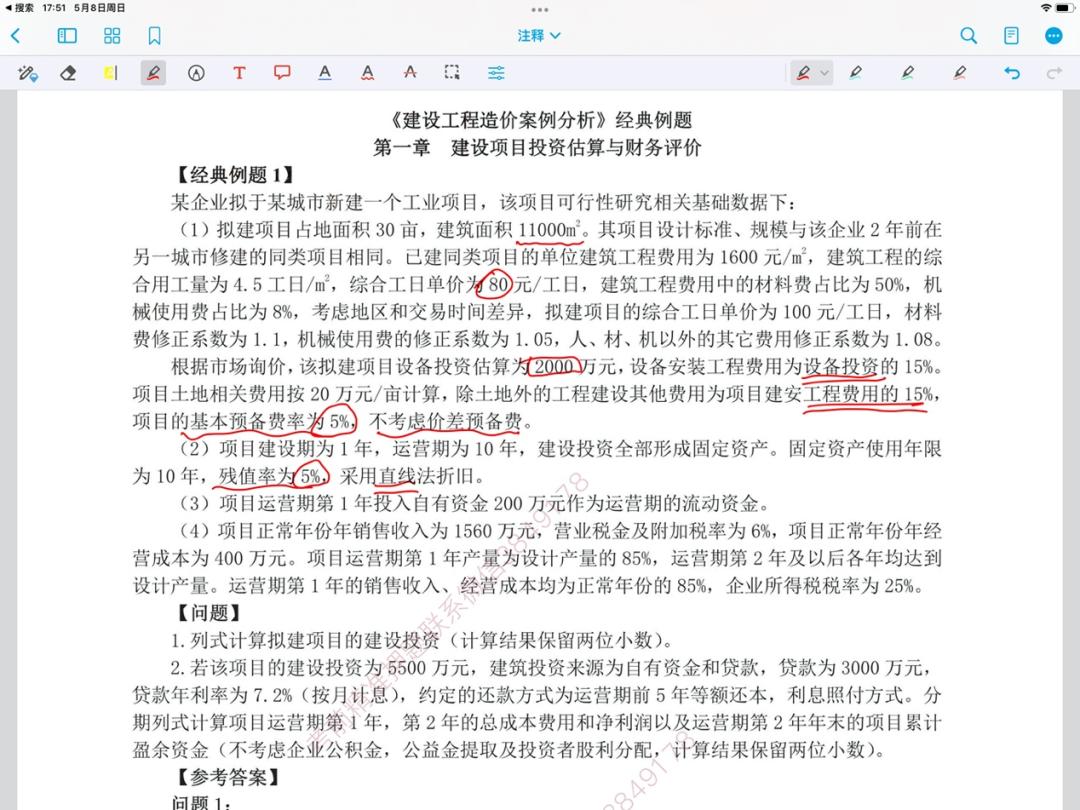This screenshot has height=810, width=1080.
Task: Toggle strikethrough annotation mode
Action: tap(409, 72)
